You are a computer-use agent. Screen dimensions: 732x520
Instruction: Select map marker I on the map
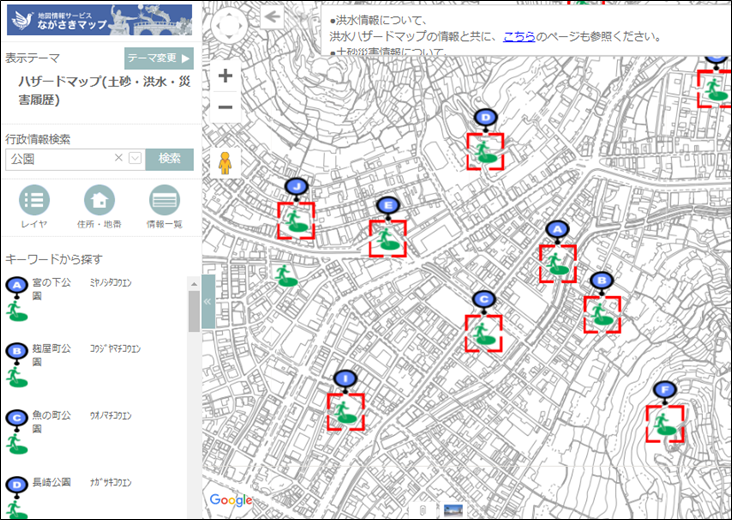tap(345, 411)
